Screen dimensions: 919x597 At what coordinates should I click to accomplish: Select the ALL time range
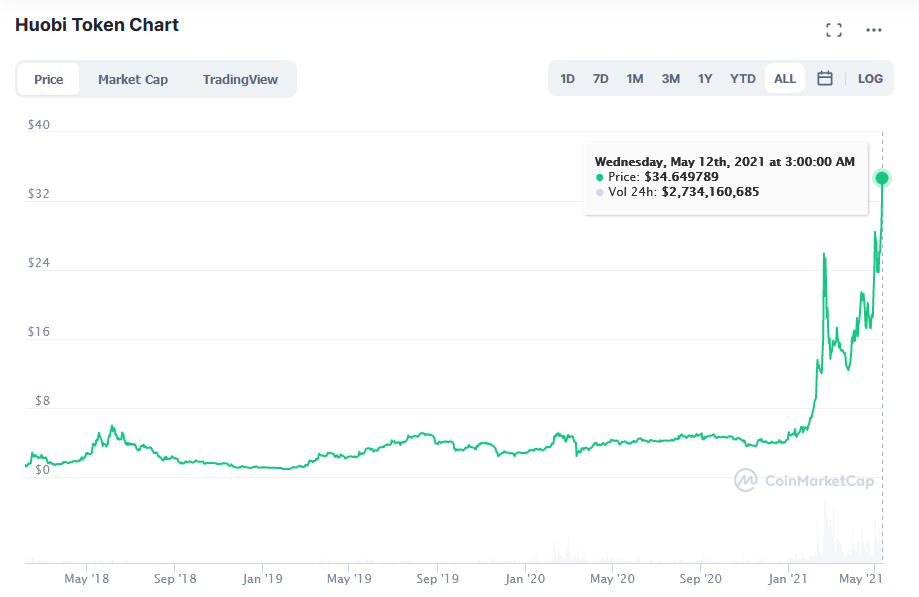[785, 79]
